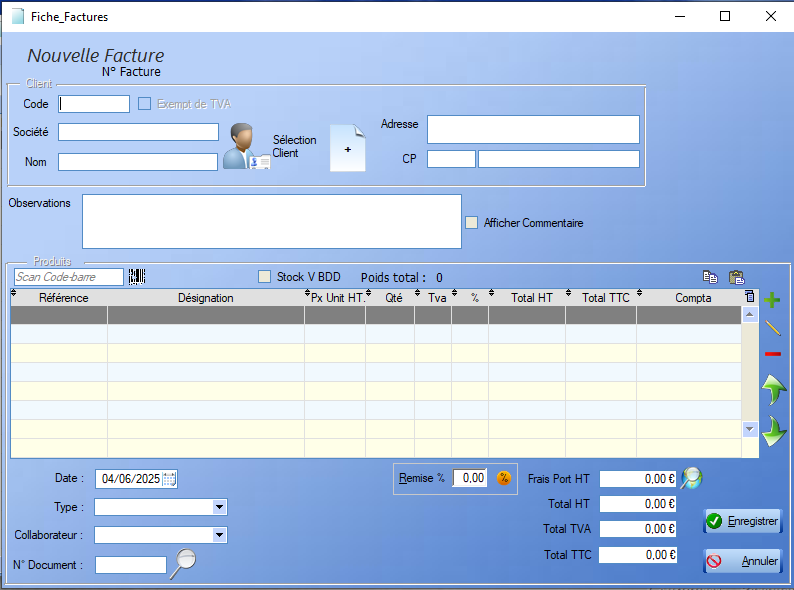794x590 pixels.
Task: Click the Annuler button
Action: click(x=742, y=561)
